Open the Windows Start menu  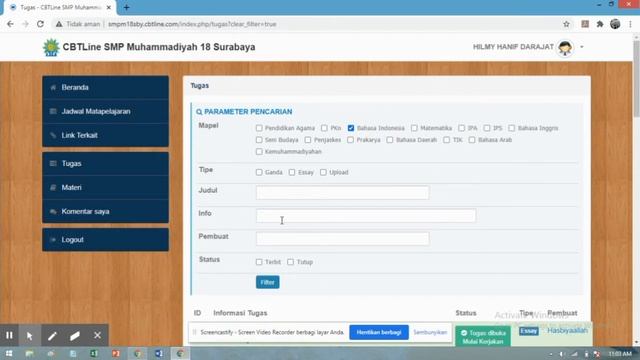pyautogui.click(x=9, y=353)
